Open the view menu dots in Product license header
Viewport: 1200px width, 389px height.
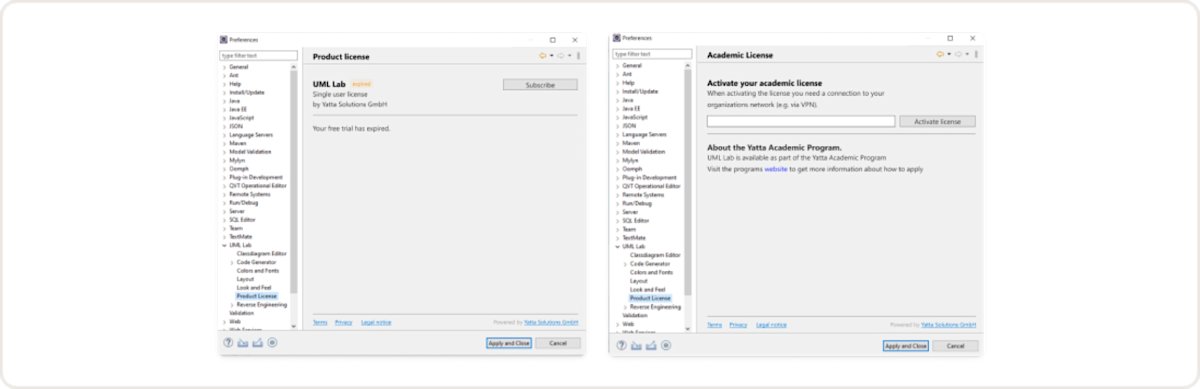tap(578, 56)
